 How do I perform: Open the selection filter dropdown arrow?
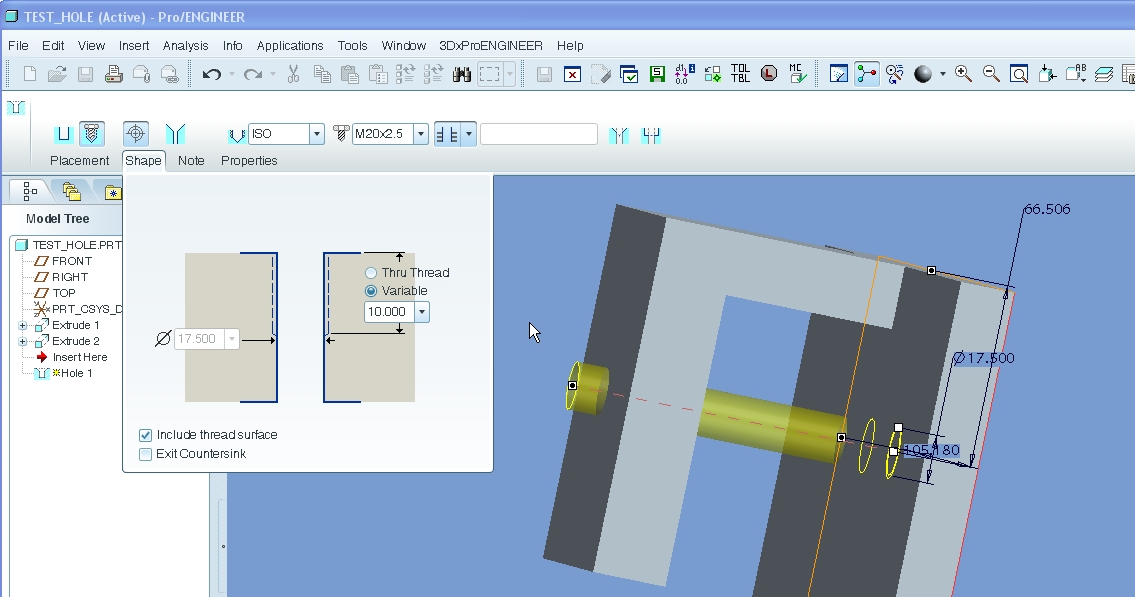[x=510, y=74]
